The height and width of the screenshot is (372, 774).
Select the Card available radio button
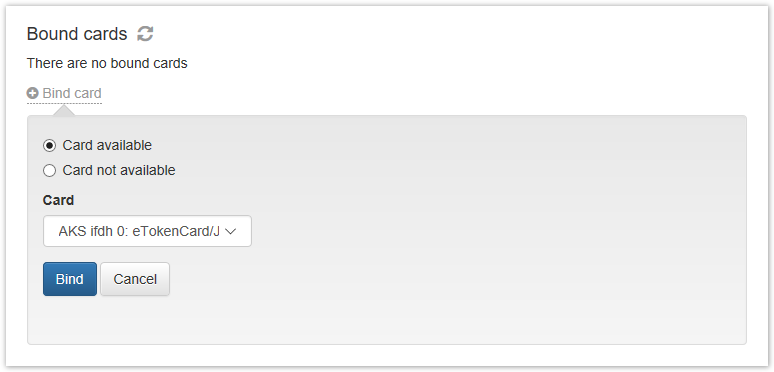(x=49, y=146)
